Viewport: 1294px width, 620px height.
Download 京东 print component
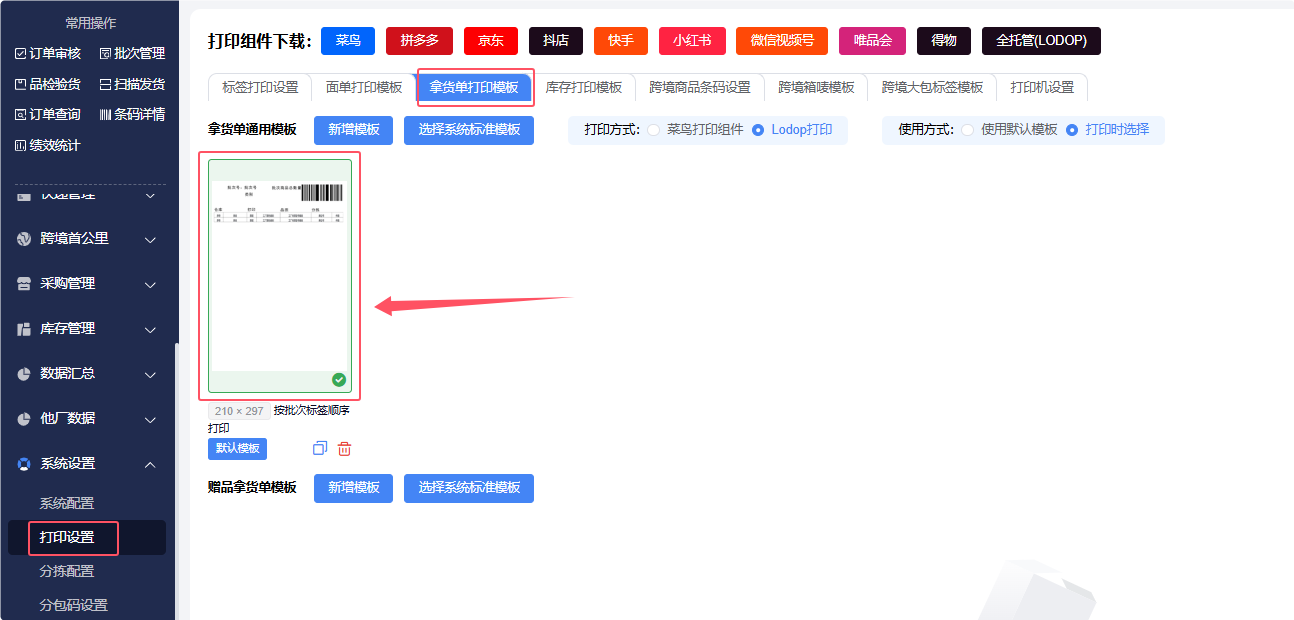pos(491,41)
